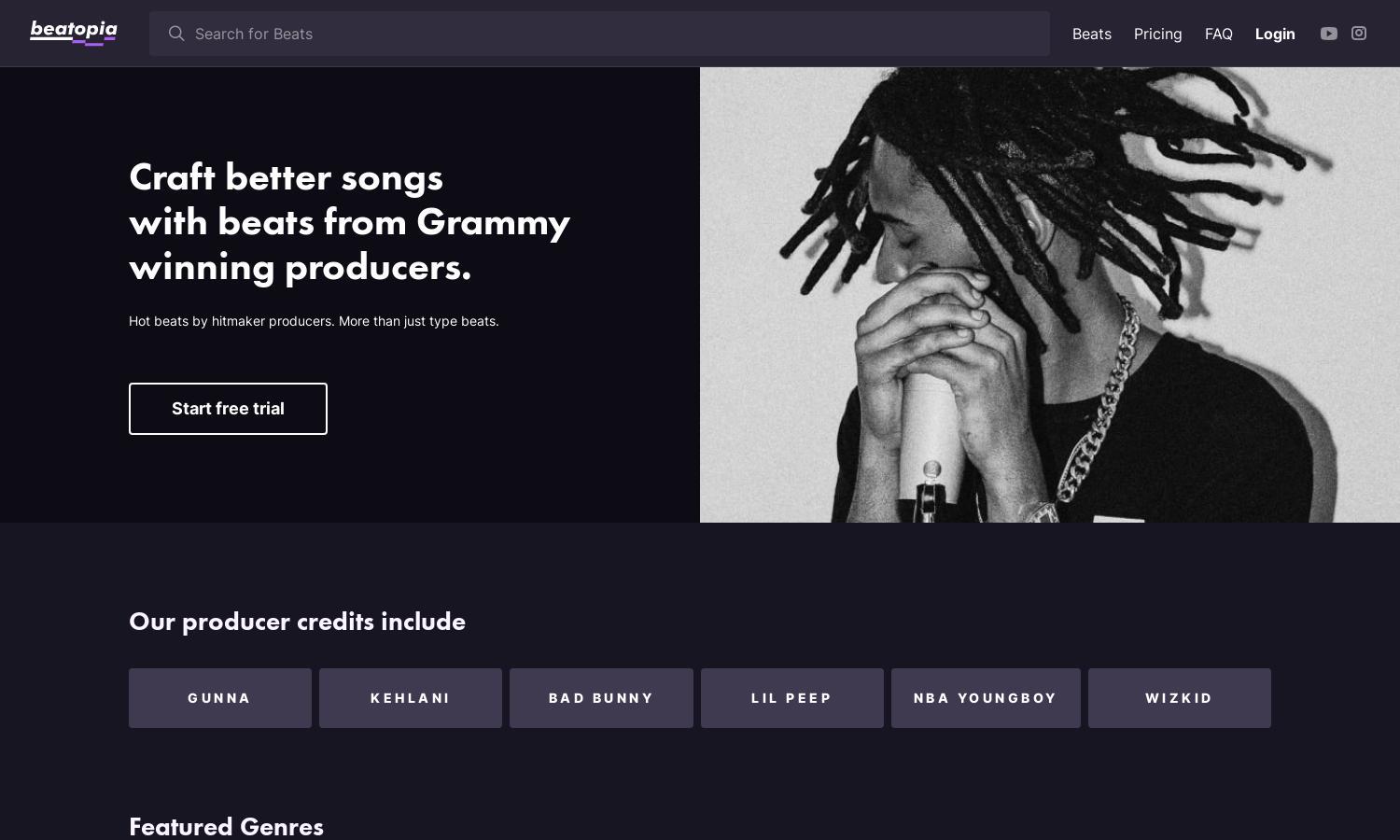Open the YouTube icon link
The width and height of the screenshot is (1400, 840).
[x=1329, y=34]
